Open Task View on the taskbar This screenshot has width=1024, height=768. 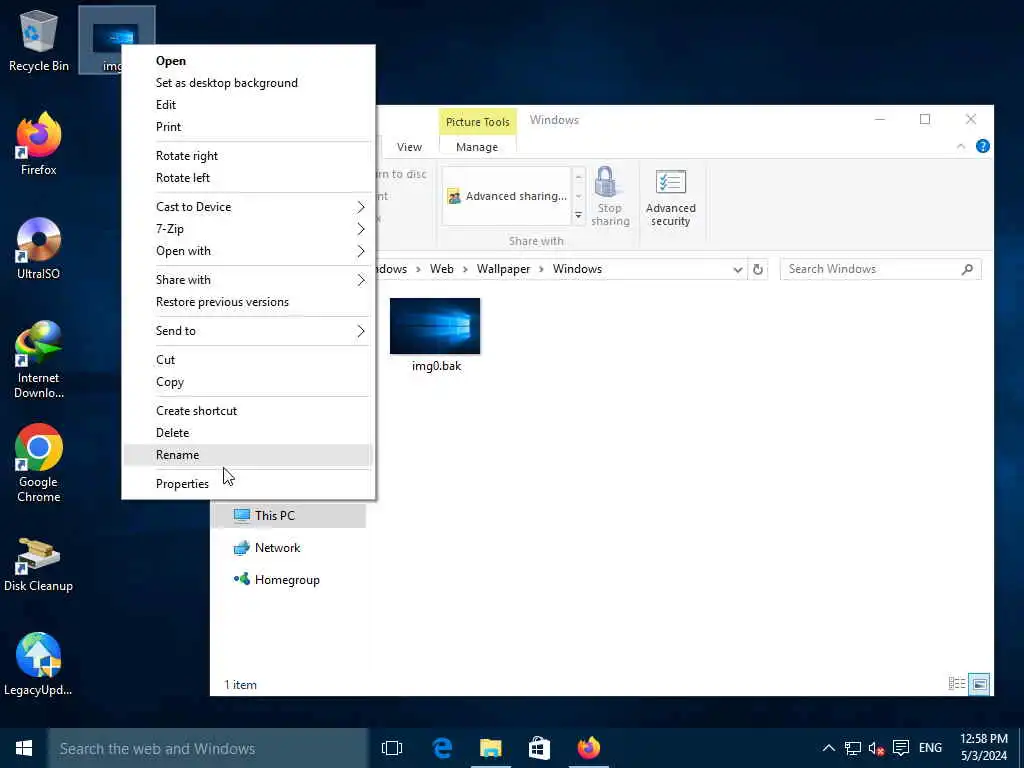tap(392, 748)
